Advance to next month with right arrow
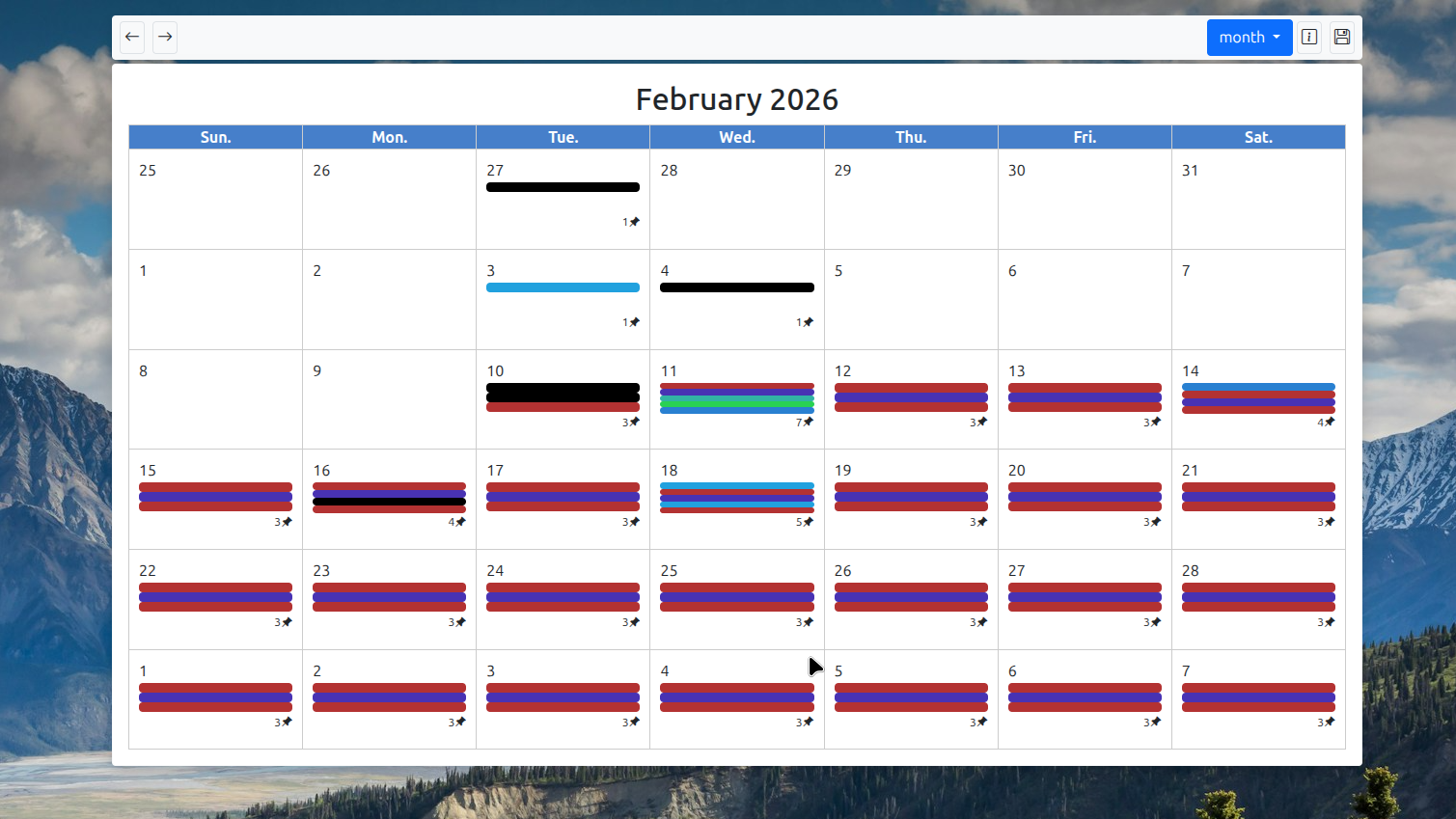The image size is (1456, 819). (165, 37)
